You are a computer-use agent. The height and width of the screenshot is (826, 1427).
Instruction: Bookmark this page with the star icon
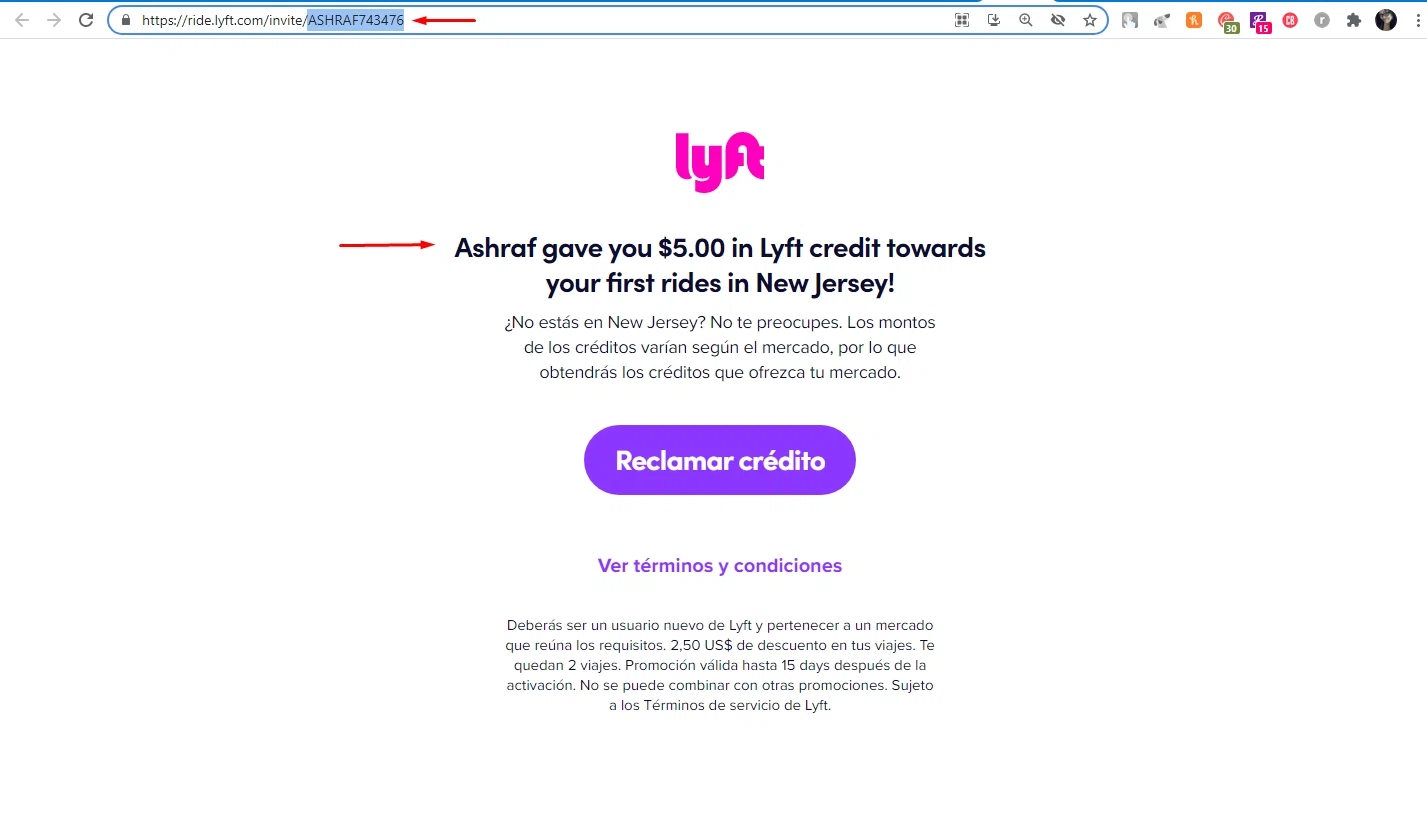click(x=1090, y=20)
